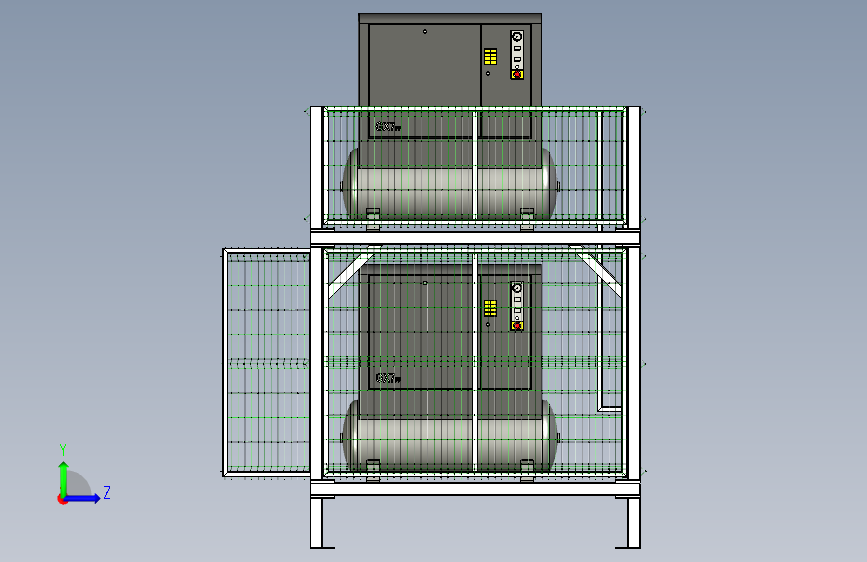Click the green Y axis arrow of the triad

(64, 478)
